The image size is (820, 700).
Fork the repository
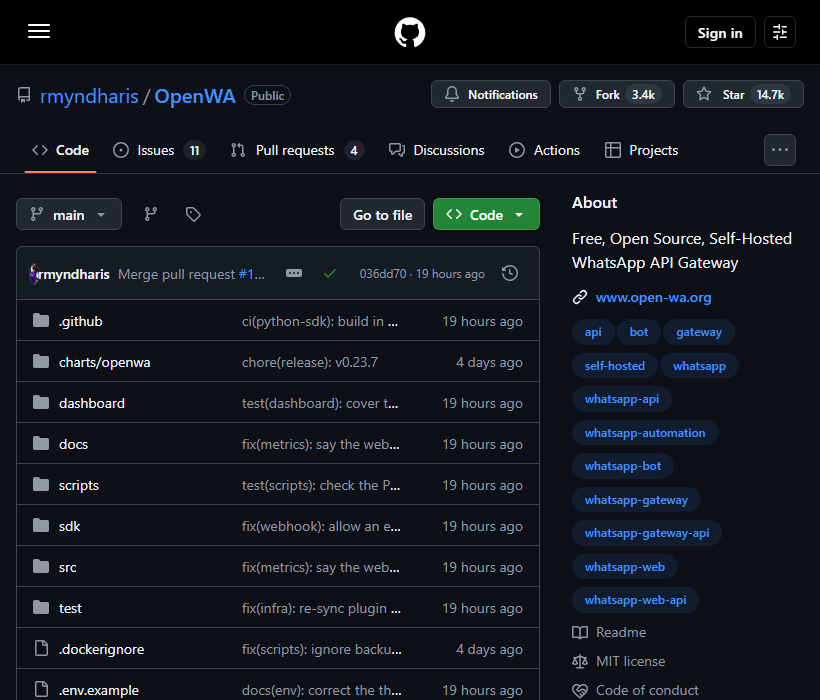pos(617,95)
